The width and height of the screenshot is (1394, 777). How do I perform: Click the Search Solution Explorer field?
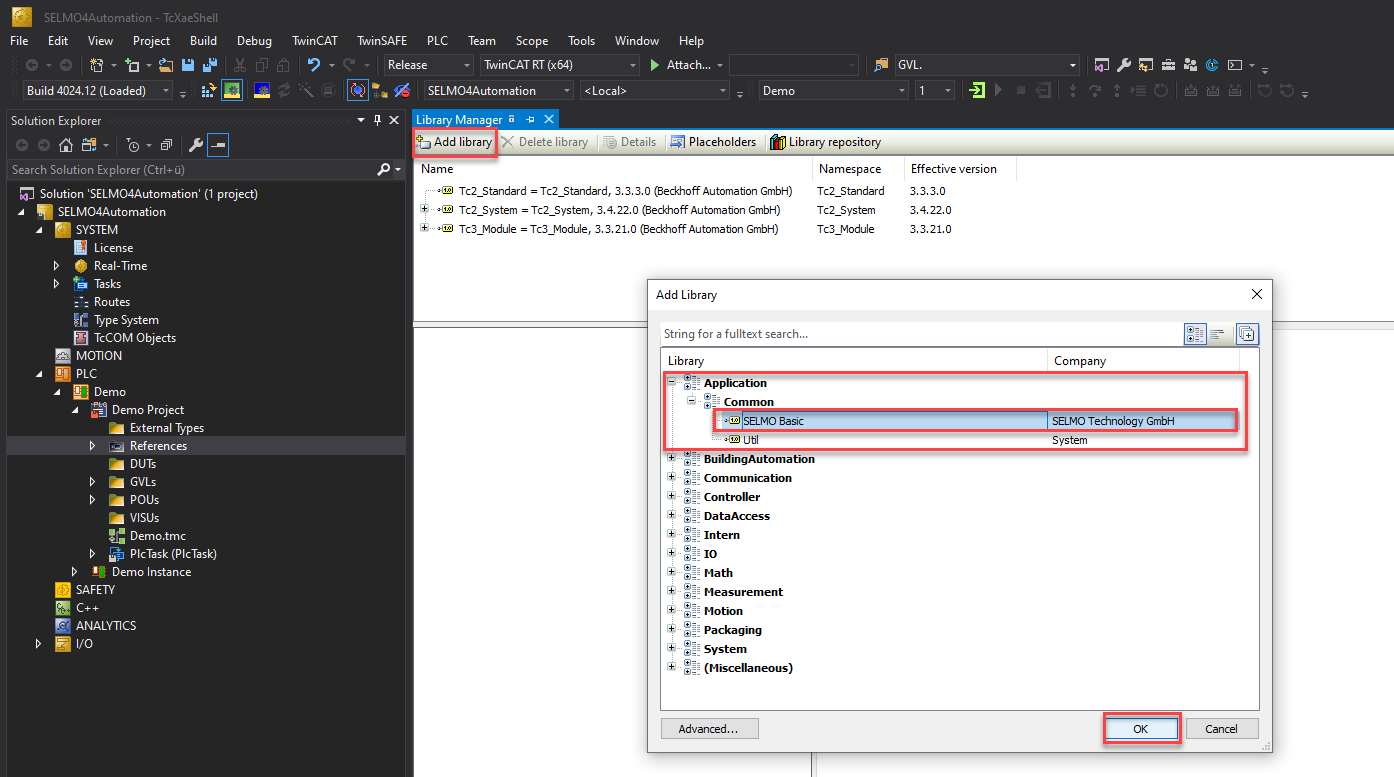pos(190,170)
